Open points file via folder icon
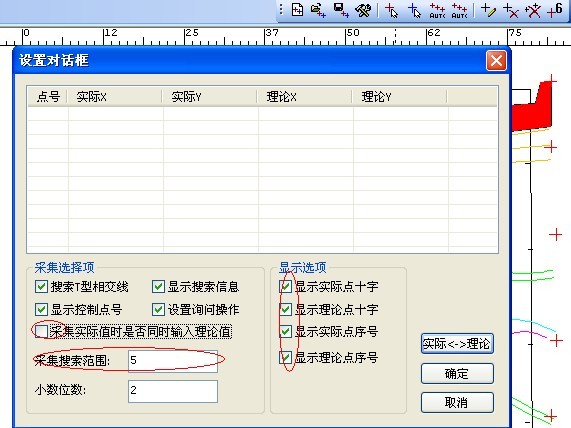The height and width of the screenshot is (428, 571). [318, 10]
